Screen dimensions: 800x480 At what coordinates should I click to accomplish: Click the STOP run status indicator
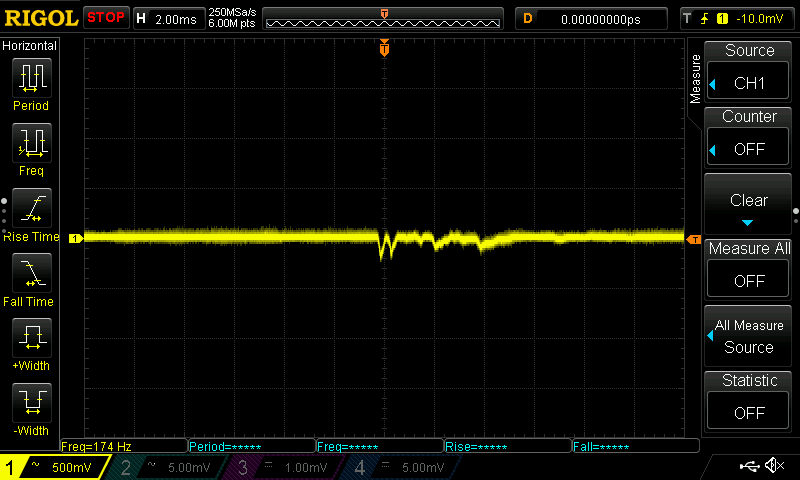click(x=106, y=18)
